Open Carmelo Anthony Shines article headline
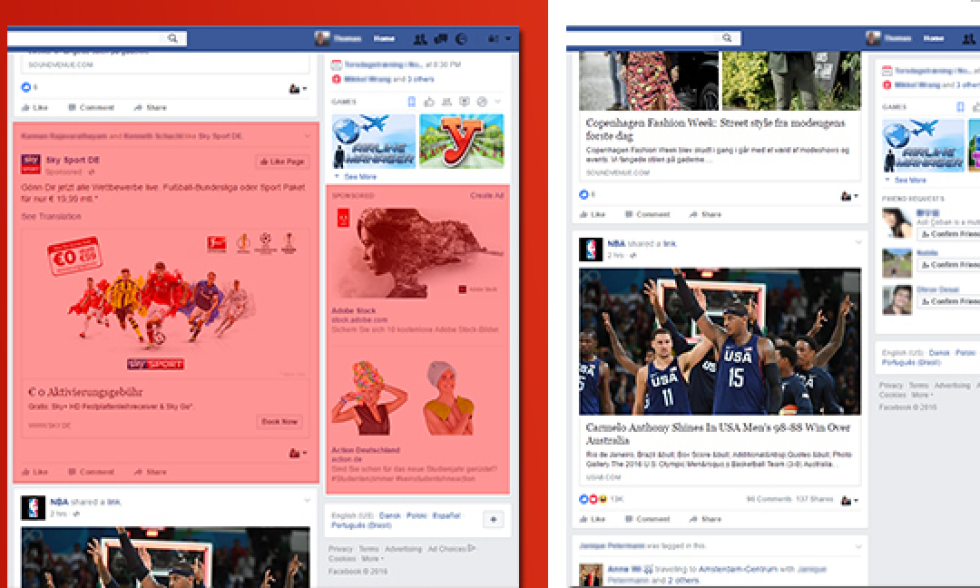Screen dimensions: 980x588 point(718,434)
